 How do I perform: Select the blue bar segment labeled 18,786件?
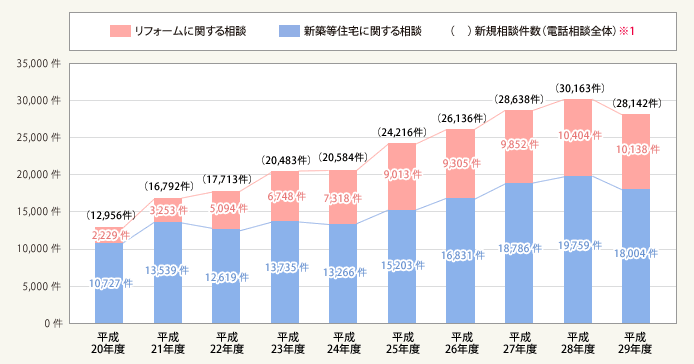519,253
